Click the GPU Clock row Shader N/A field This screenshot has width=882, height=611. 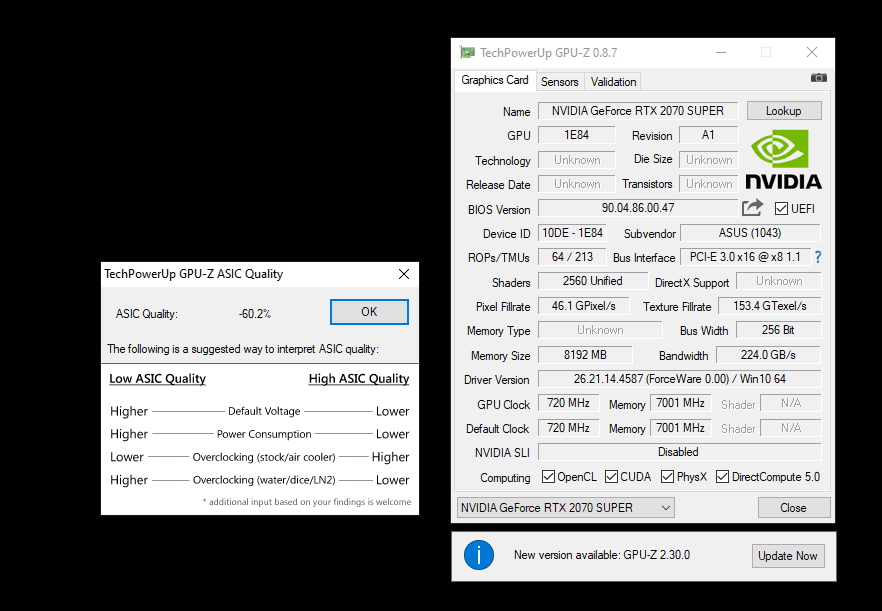click(x=790, y=403)
